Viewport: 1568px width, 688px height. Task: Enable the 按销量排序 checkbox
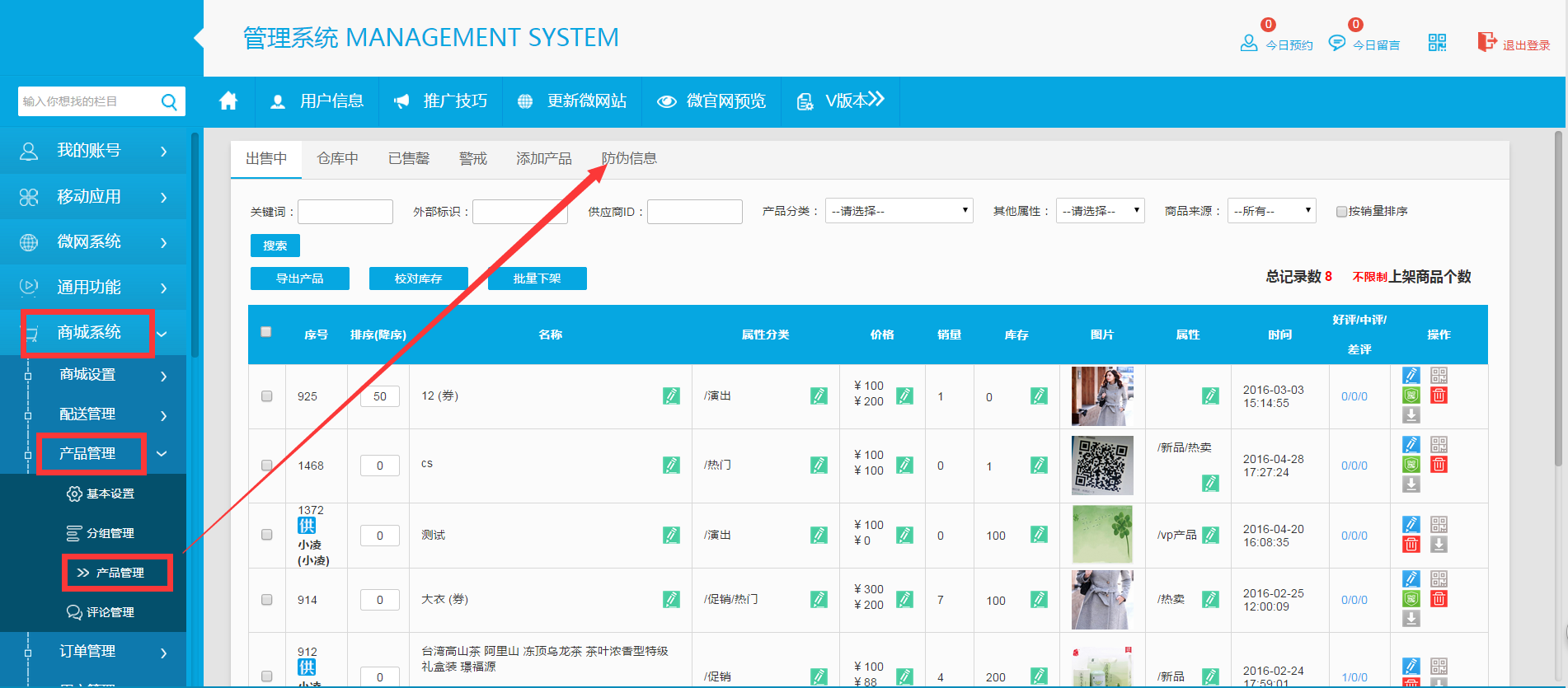(1341, 212)
